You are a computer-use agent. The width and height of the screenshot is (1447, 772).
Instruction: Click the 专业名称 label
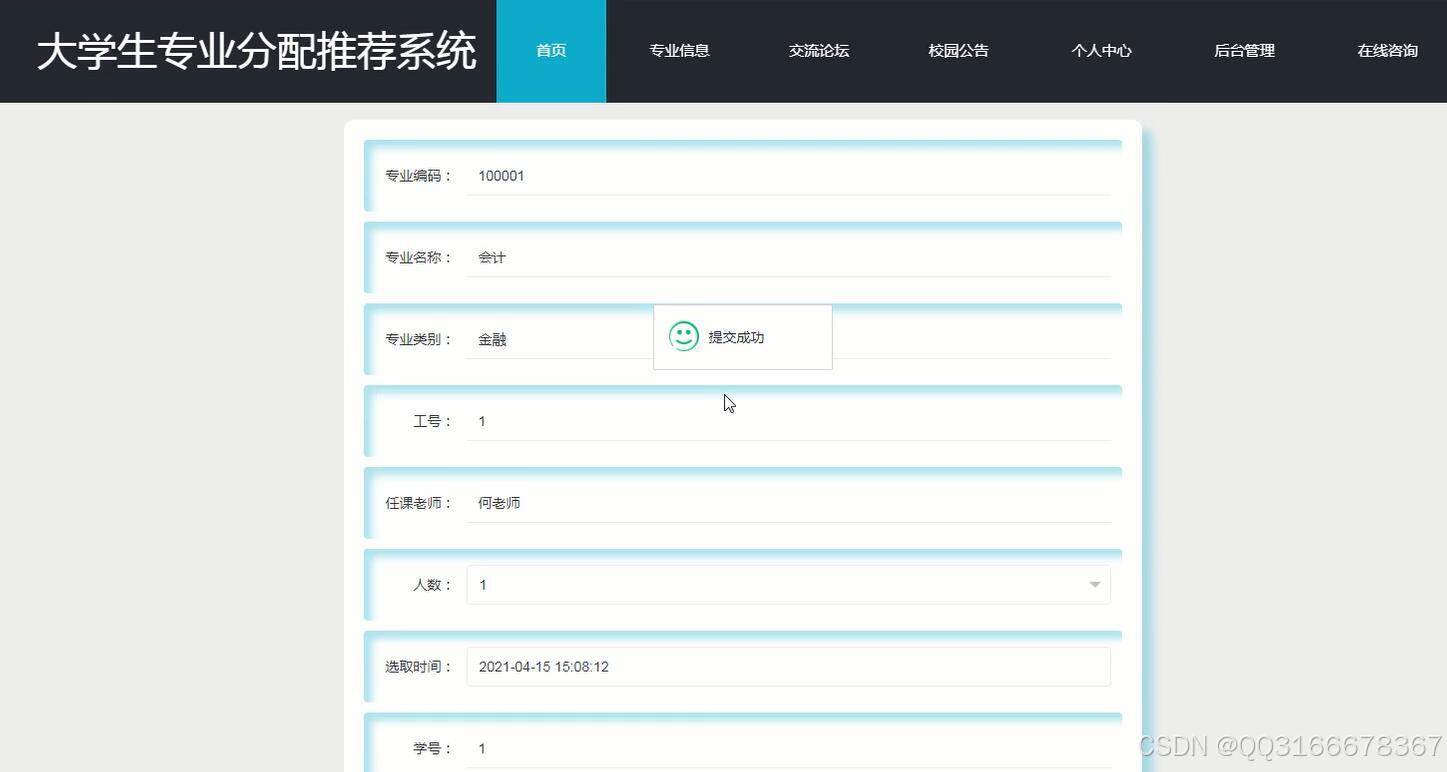[x=419, y=258]
